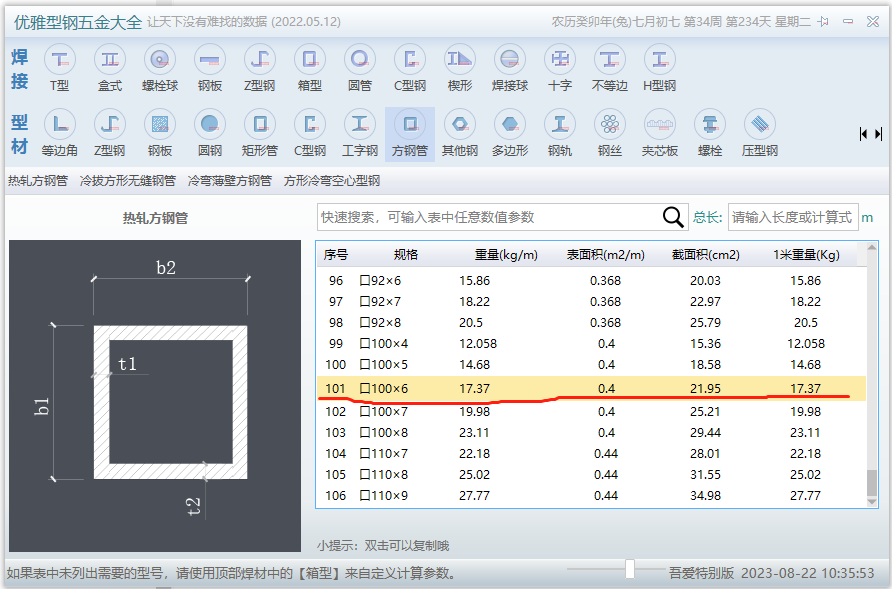Open the 冷弯薄壁方钢管 tab

(x=230, y=181)
